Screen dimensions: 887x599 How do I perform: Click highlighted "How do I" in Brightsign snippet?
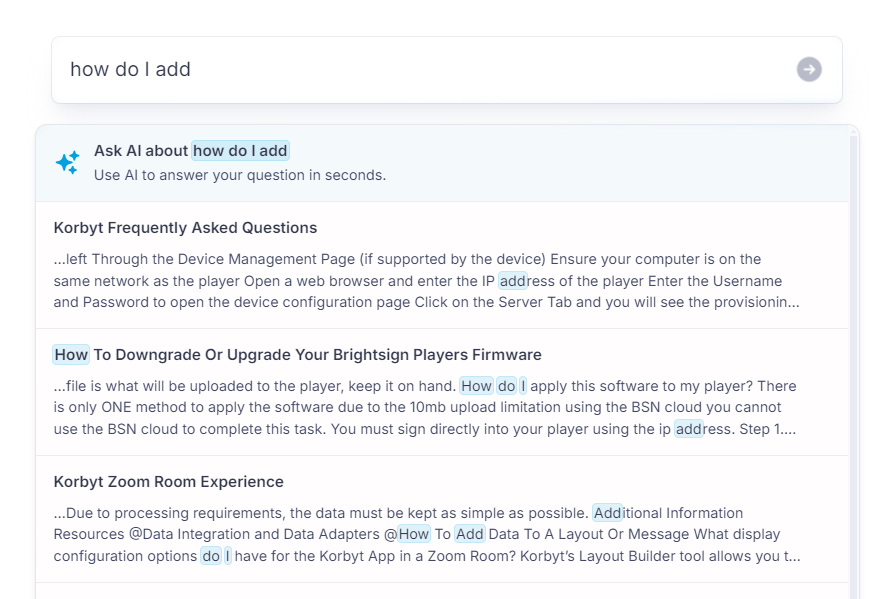(493, 386)
